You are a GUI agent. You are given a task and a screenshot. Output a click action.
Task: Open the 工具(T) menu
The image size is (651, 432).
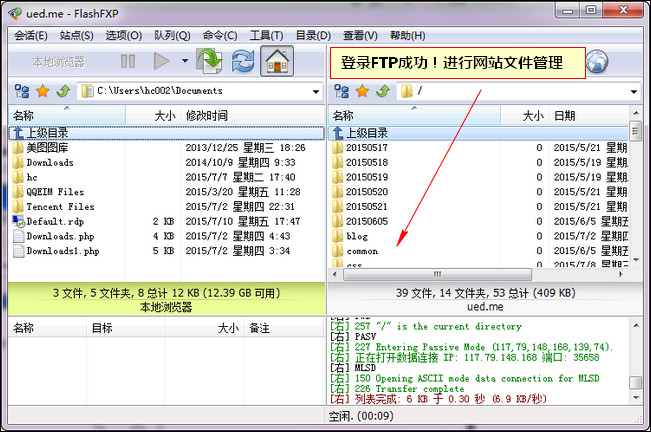point(267,36)
